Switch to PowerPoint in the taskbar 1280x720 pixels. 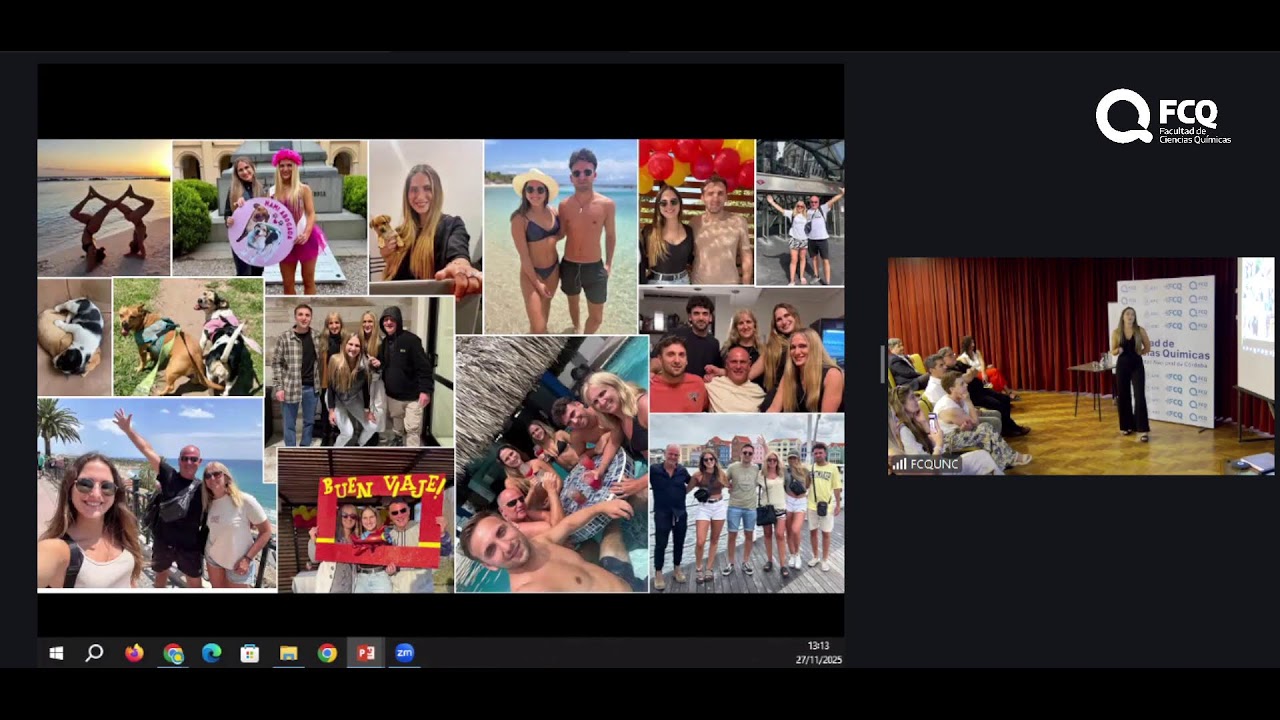coord(366,653)
